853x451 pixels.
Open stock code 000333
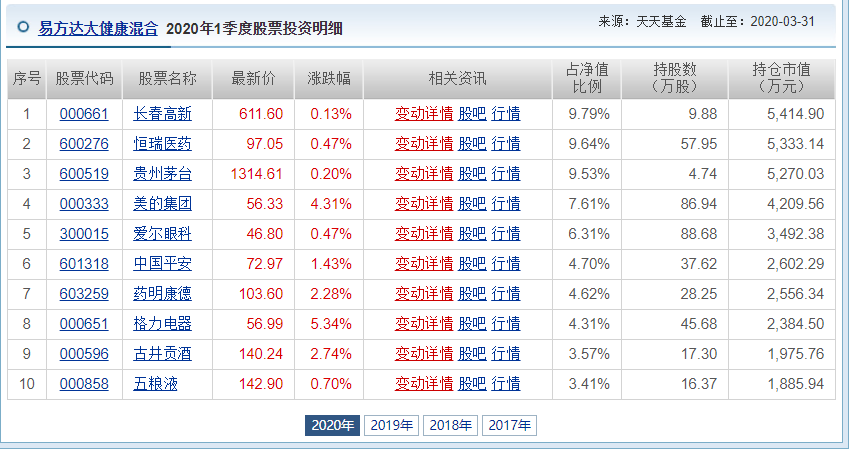point(84,204)
